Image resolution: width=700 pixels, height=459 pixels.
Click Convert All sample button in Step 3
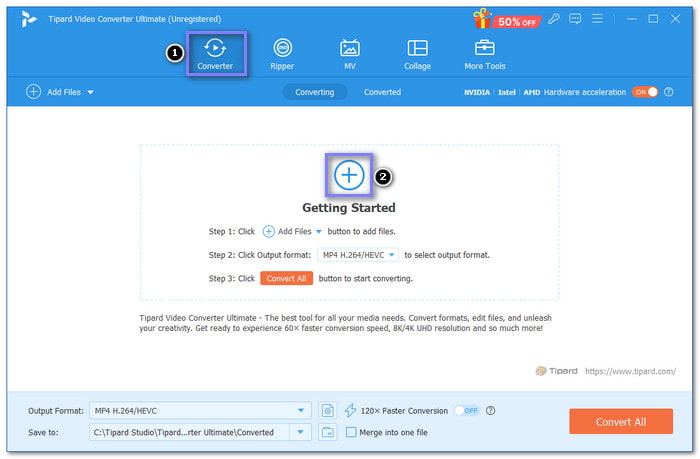point(287,278)
